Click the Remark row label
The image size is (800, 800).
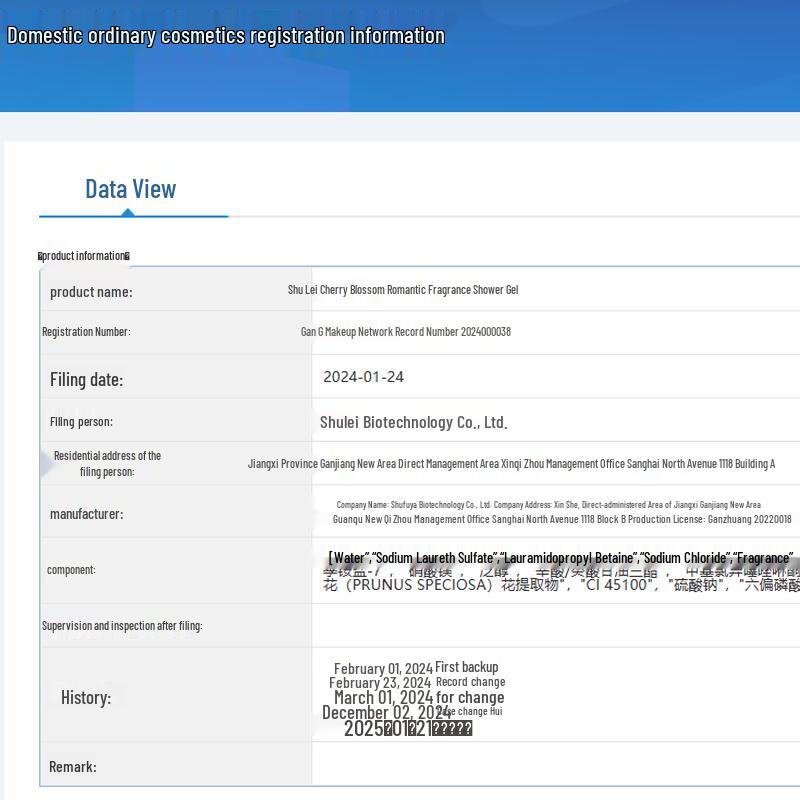[73, 767]
